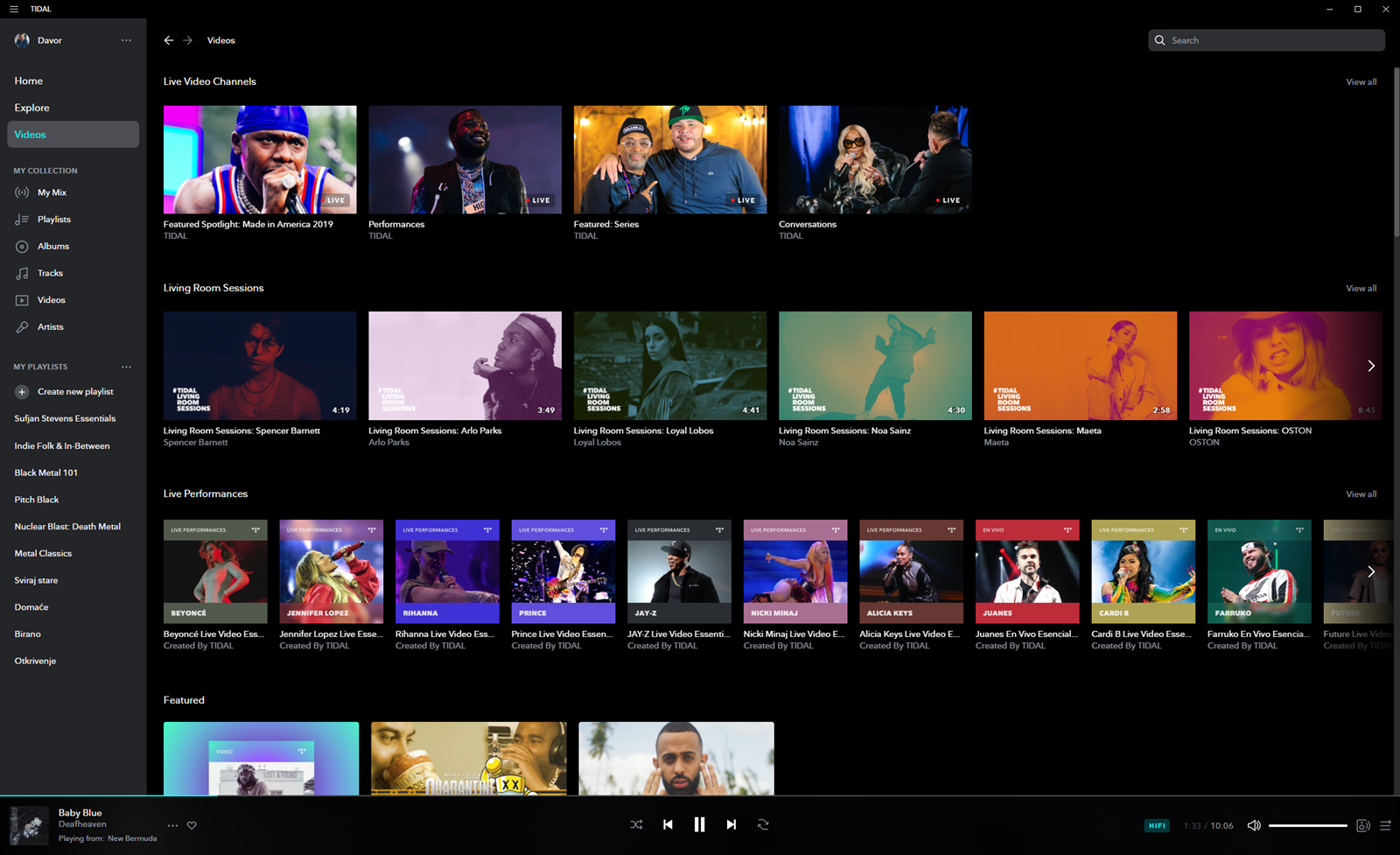Skip to the previous track
This screenshot has width=1400, height=855.
[x=668, y=824]
